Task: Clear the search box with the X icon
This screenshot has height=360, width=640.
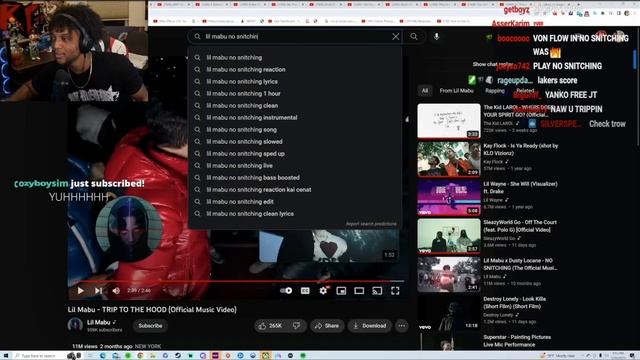Action: pyautogui.click(x=396, y=37)
